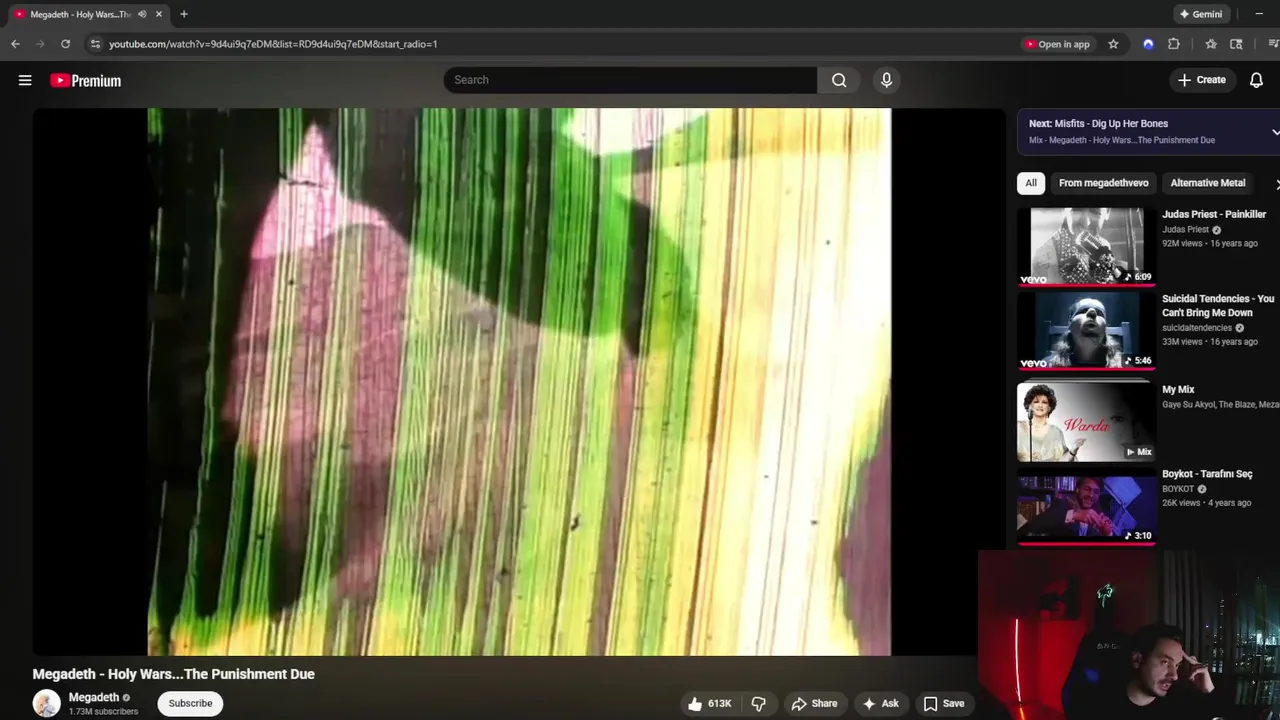This screenshot has height=720, width=1280.
Task: Click Mix - Megadeth playlist subtitle
Action: 1122,140
